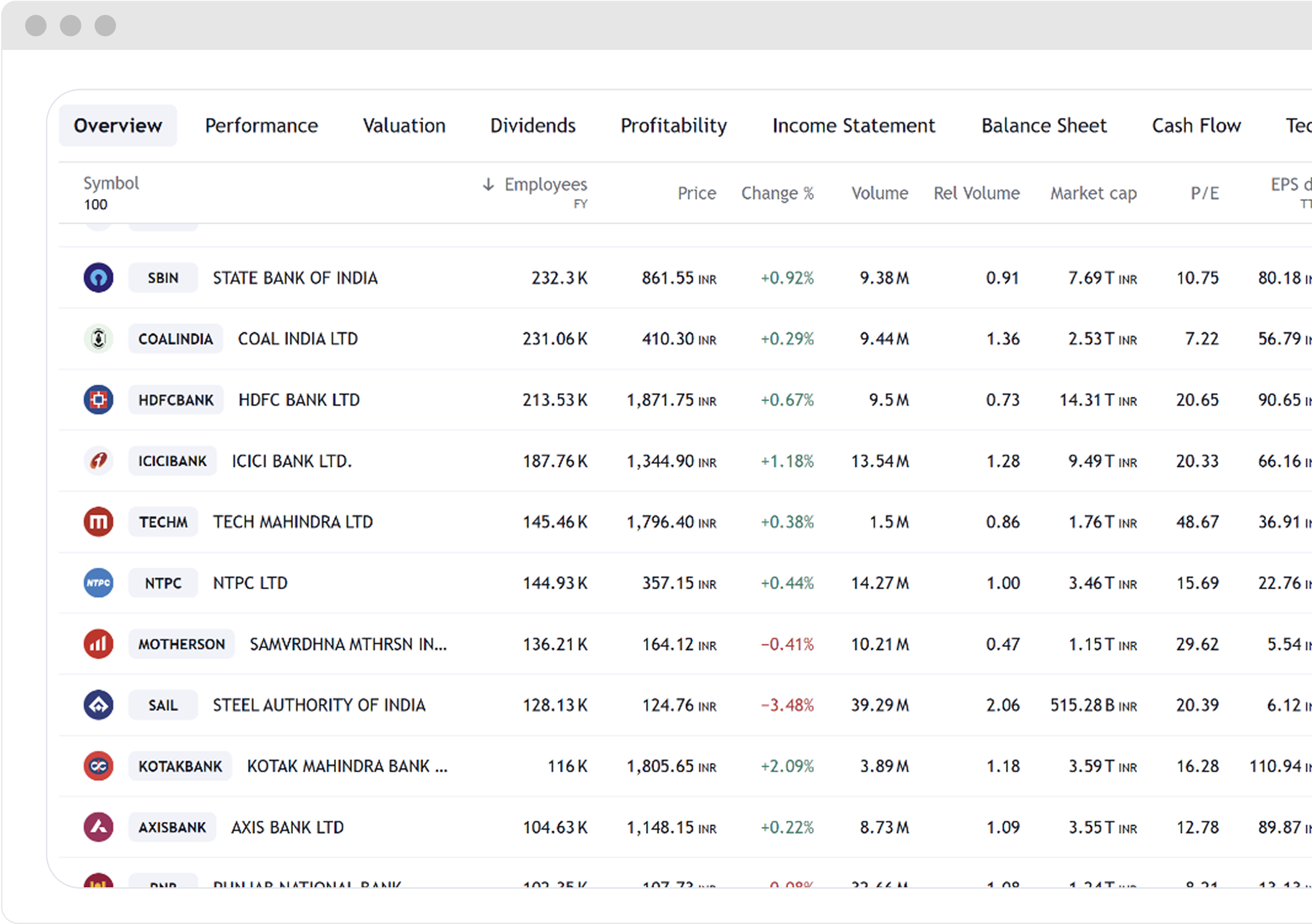This screenshot has height=924, width=1312.
Task: Click the Tech Mahindra logo icon
Action: coord(98,522)
